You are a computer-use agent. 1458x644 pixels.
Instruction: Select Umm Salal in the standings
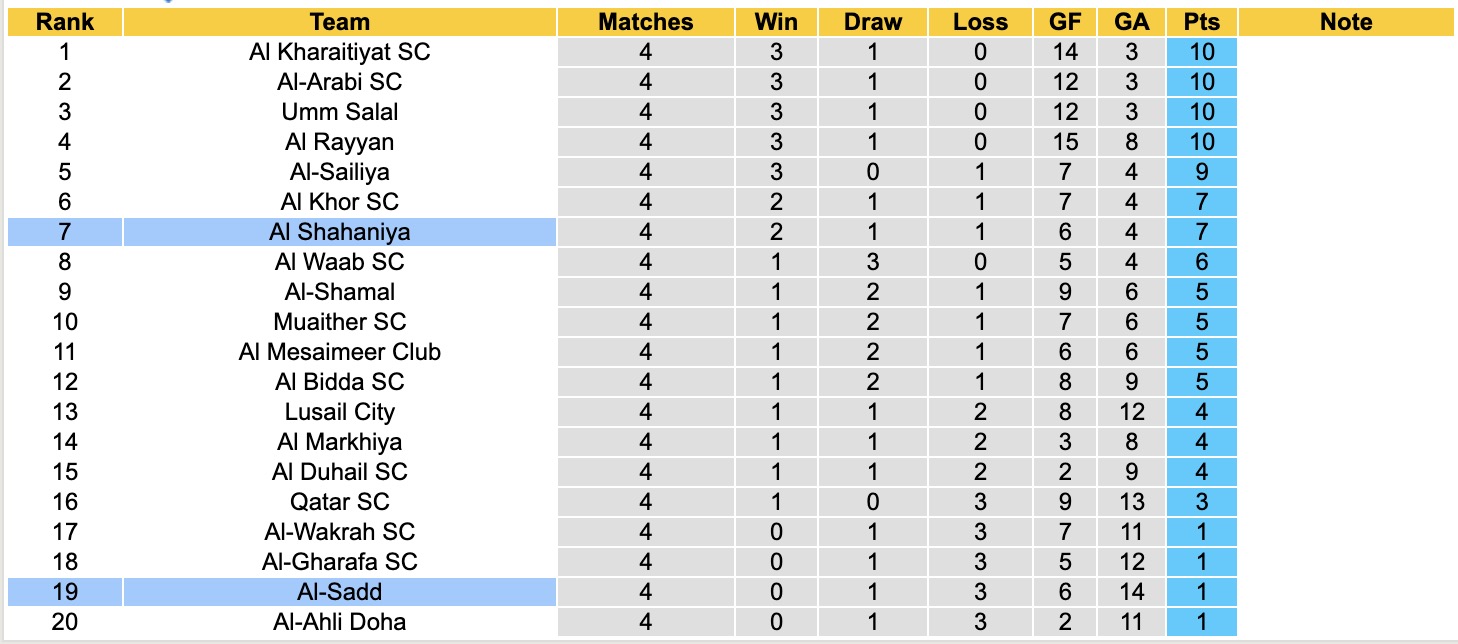click(x=340, y=112)
